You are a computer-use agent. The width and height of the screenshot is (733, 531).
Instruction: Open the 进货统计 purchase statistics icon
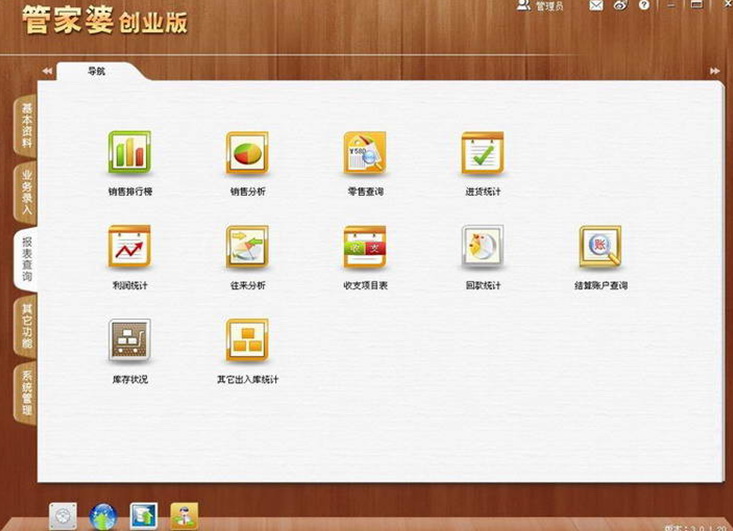[483, 152]
